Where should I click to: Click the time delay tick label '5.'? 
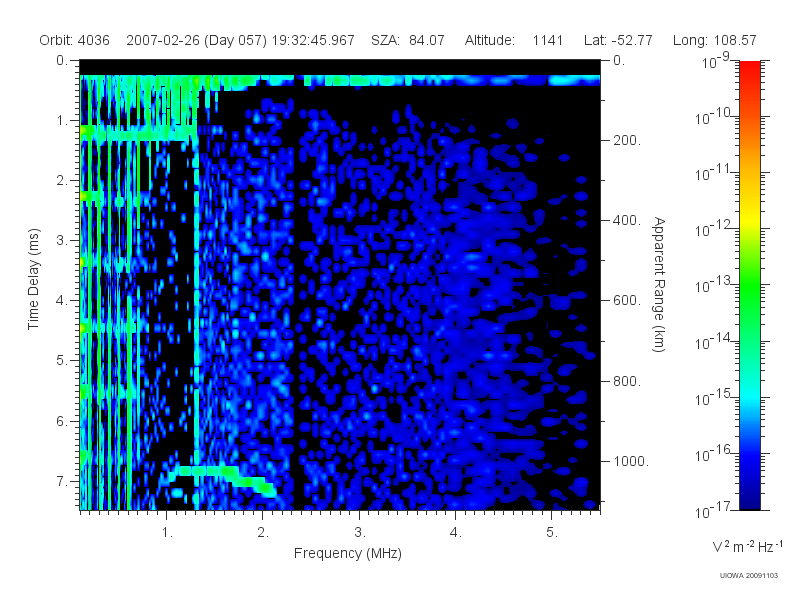[x=62, y=361]
